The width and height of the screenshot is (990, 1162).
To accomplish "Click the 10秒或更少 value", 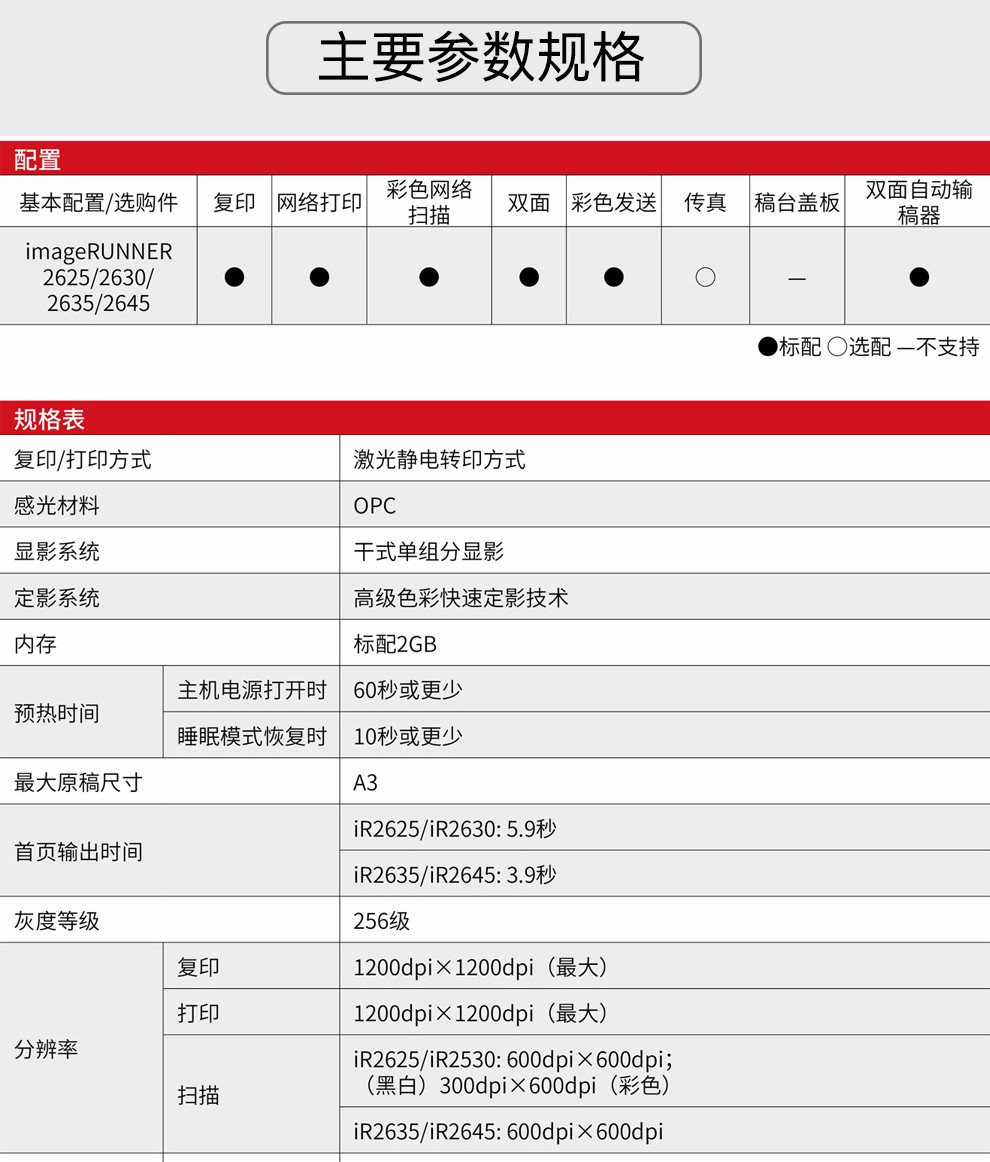I will pos(408,736).
